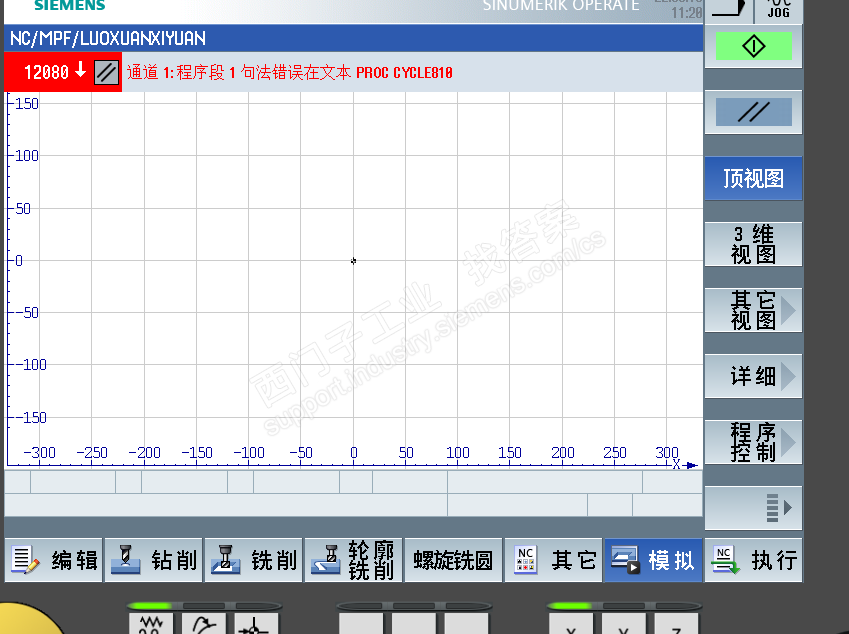Open 详细 details submenu

pyautogui.click(x=753, y=376)
